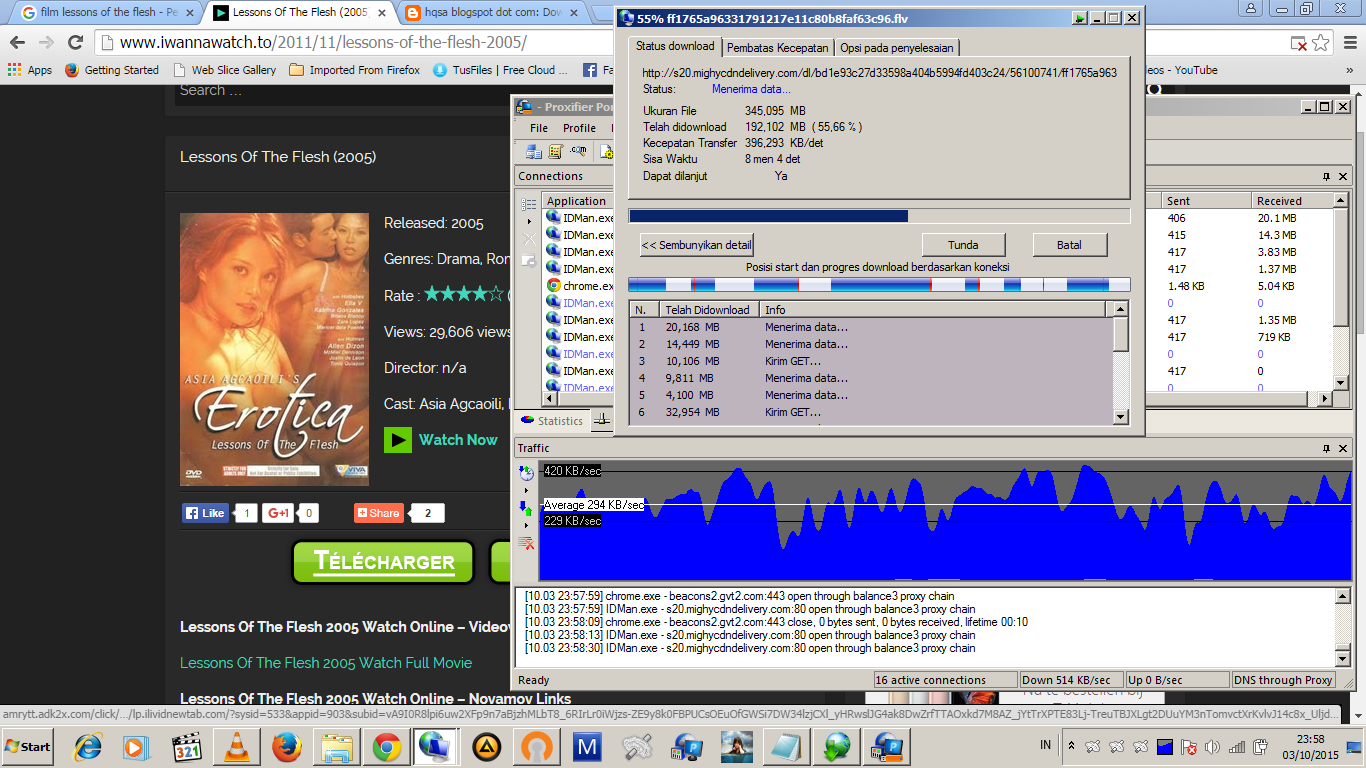The height and width of the screenshot is (768, 1366).
Task: Click Proxifier Proxification Rules toolbar icon
Action: point(556,152)
